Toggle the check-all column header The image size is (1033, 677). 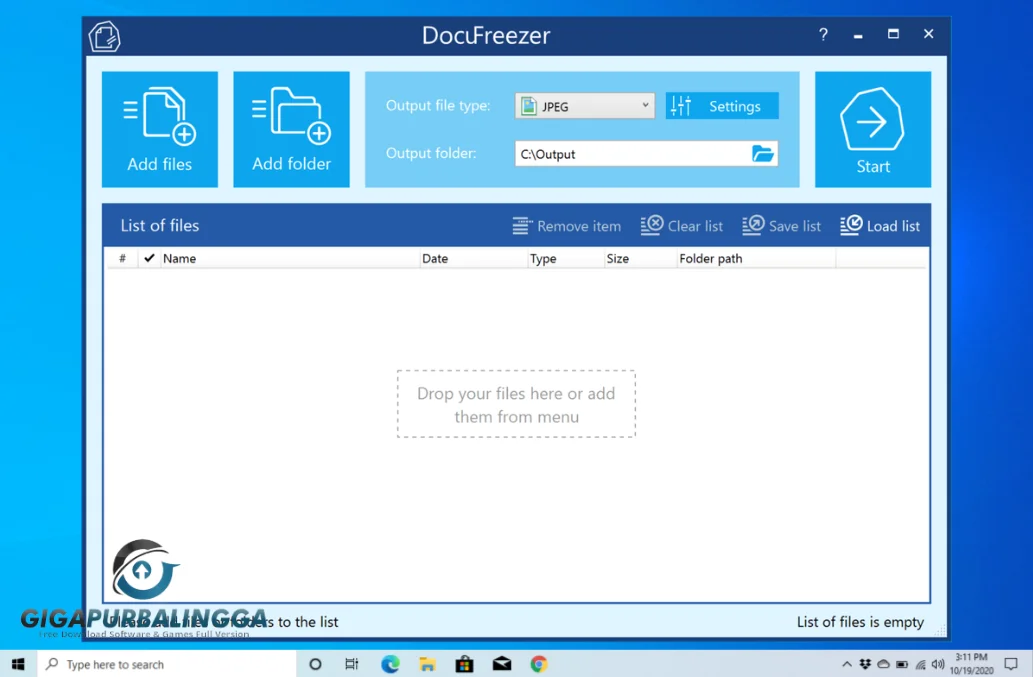pyautogui.click(x=149, y=258)
